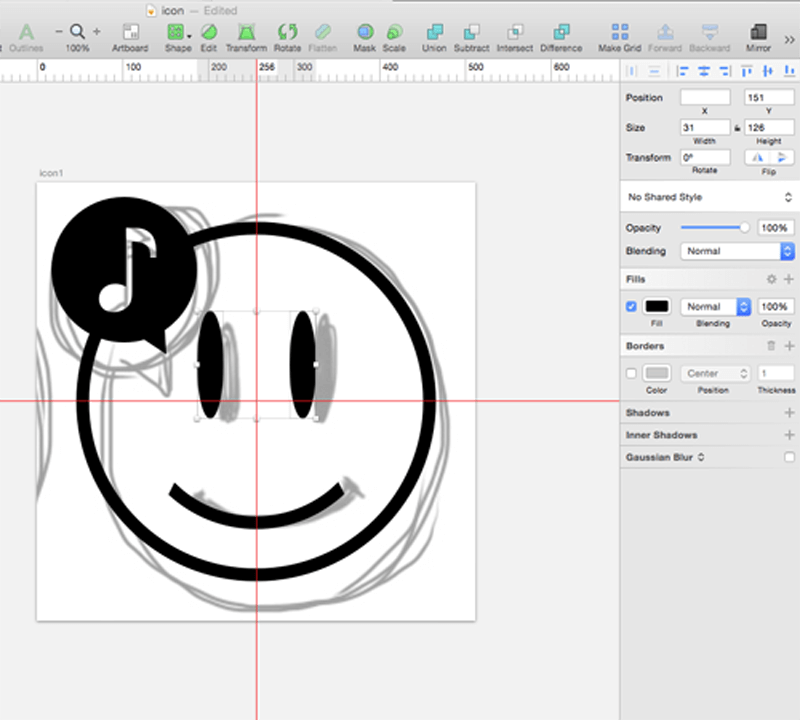The width and height of the screenshot is (800, 720).
Task: Click the Position X field
Action: pyautogui.click(x=705, y=97)
